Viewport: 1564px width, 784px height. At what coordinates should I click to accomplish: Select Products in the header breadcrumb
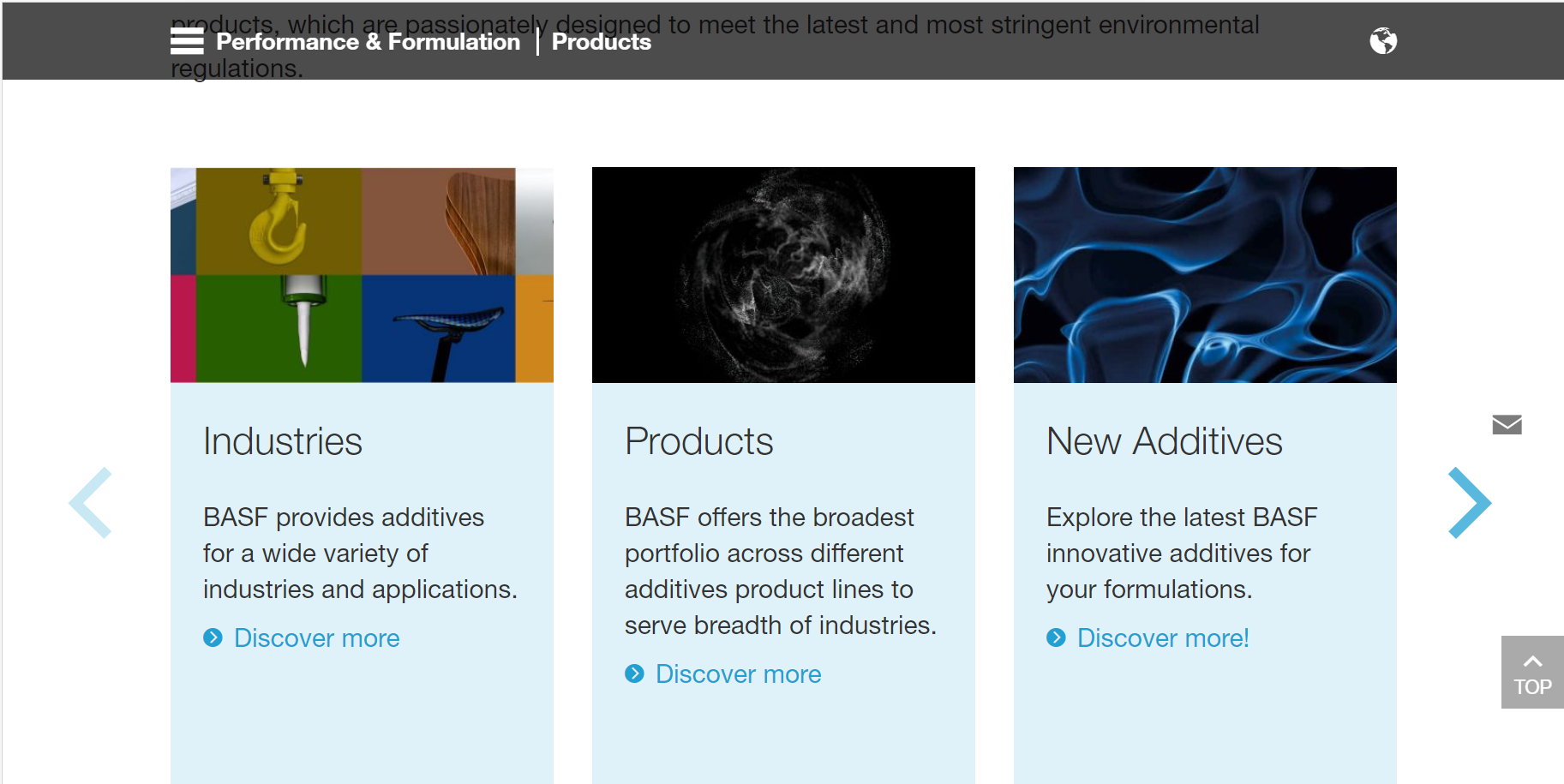601,41
